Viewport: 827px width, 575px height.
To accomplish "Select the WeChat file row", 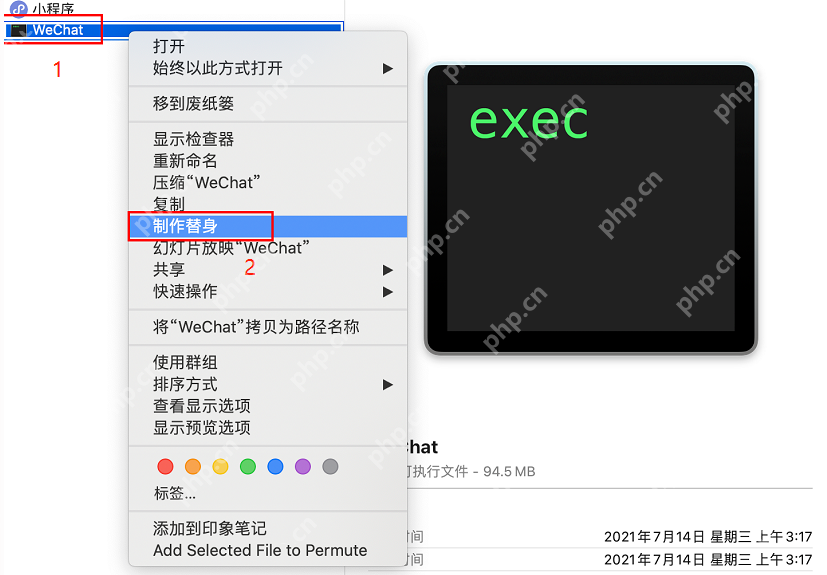I will pos(174,30).
